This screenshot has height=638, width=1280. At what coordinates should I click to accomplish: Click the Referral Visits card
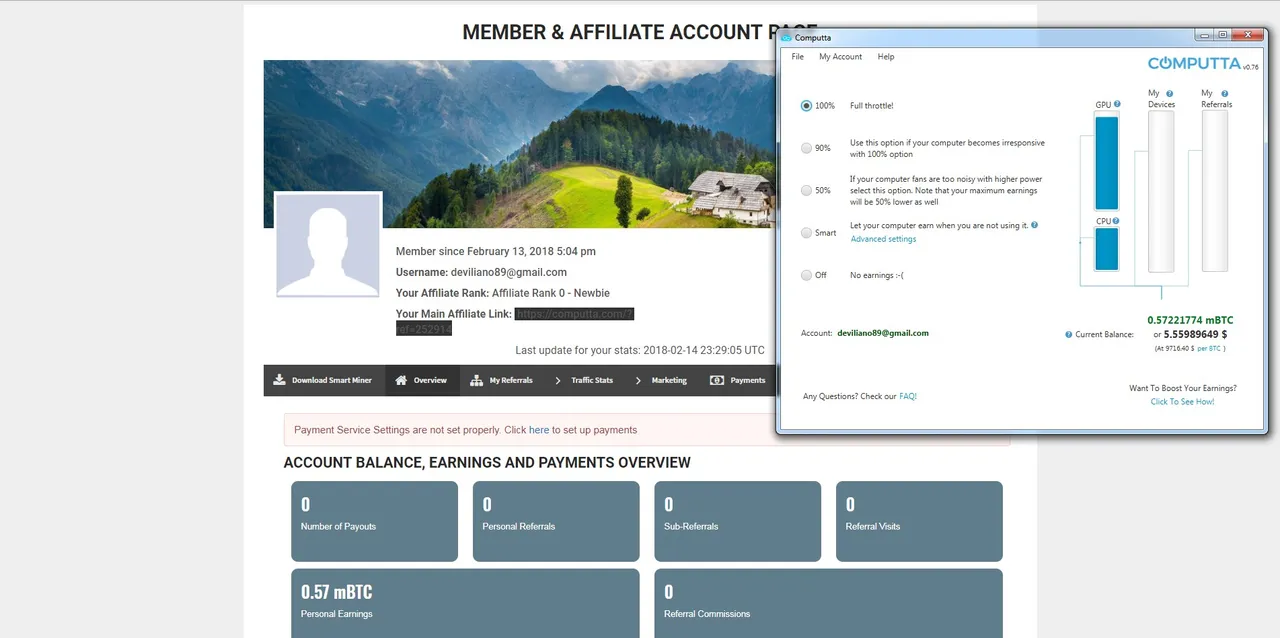point(919,521)
